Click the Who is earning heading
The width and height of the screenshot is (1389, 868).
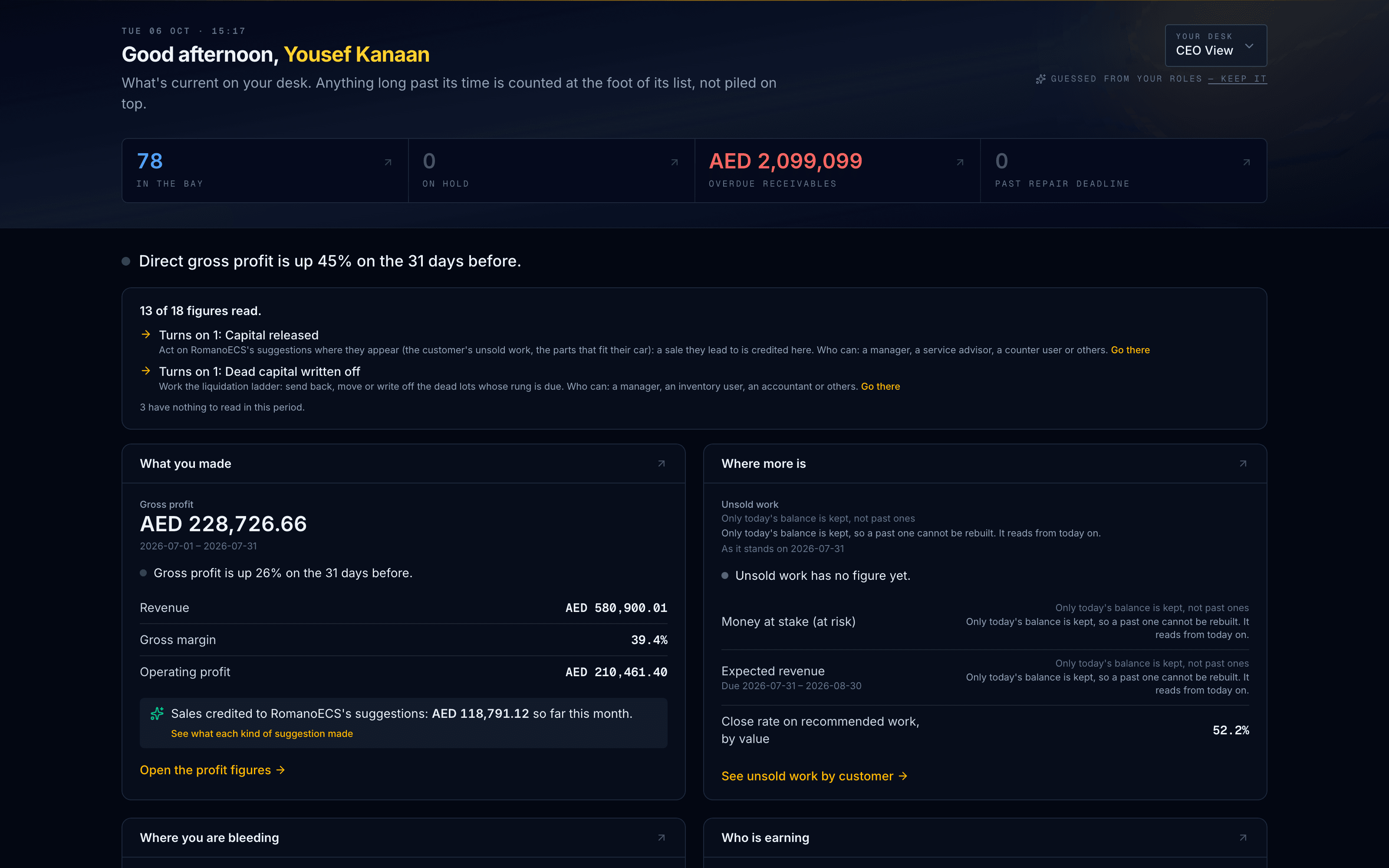765,838
